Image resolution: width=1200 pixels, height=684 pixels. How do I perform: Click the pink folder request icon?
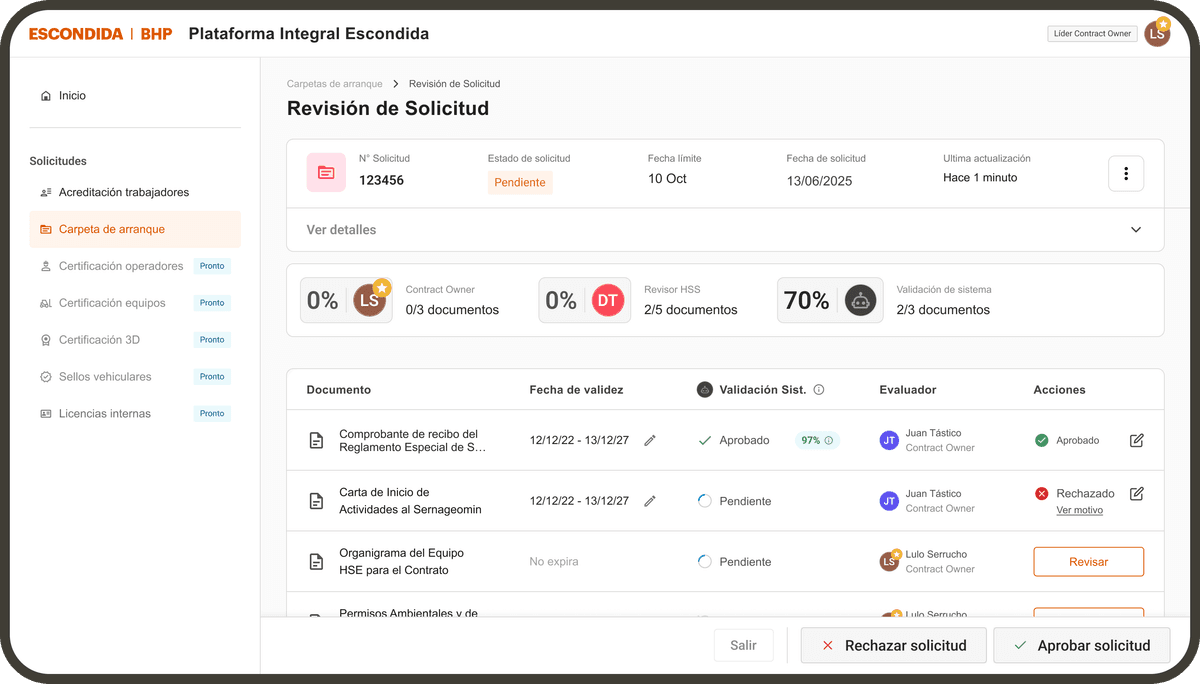(x=326, y=173)
